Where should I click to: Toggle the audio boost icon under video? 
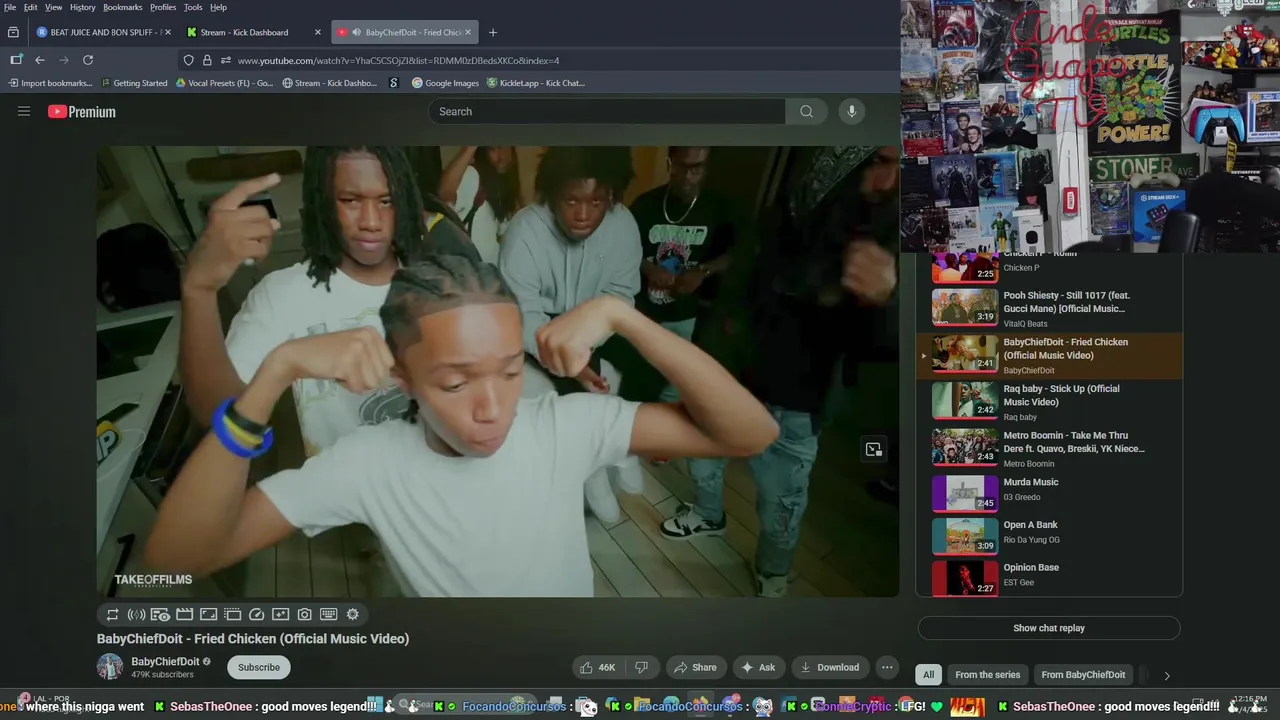[x=136, y=615]
